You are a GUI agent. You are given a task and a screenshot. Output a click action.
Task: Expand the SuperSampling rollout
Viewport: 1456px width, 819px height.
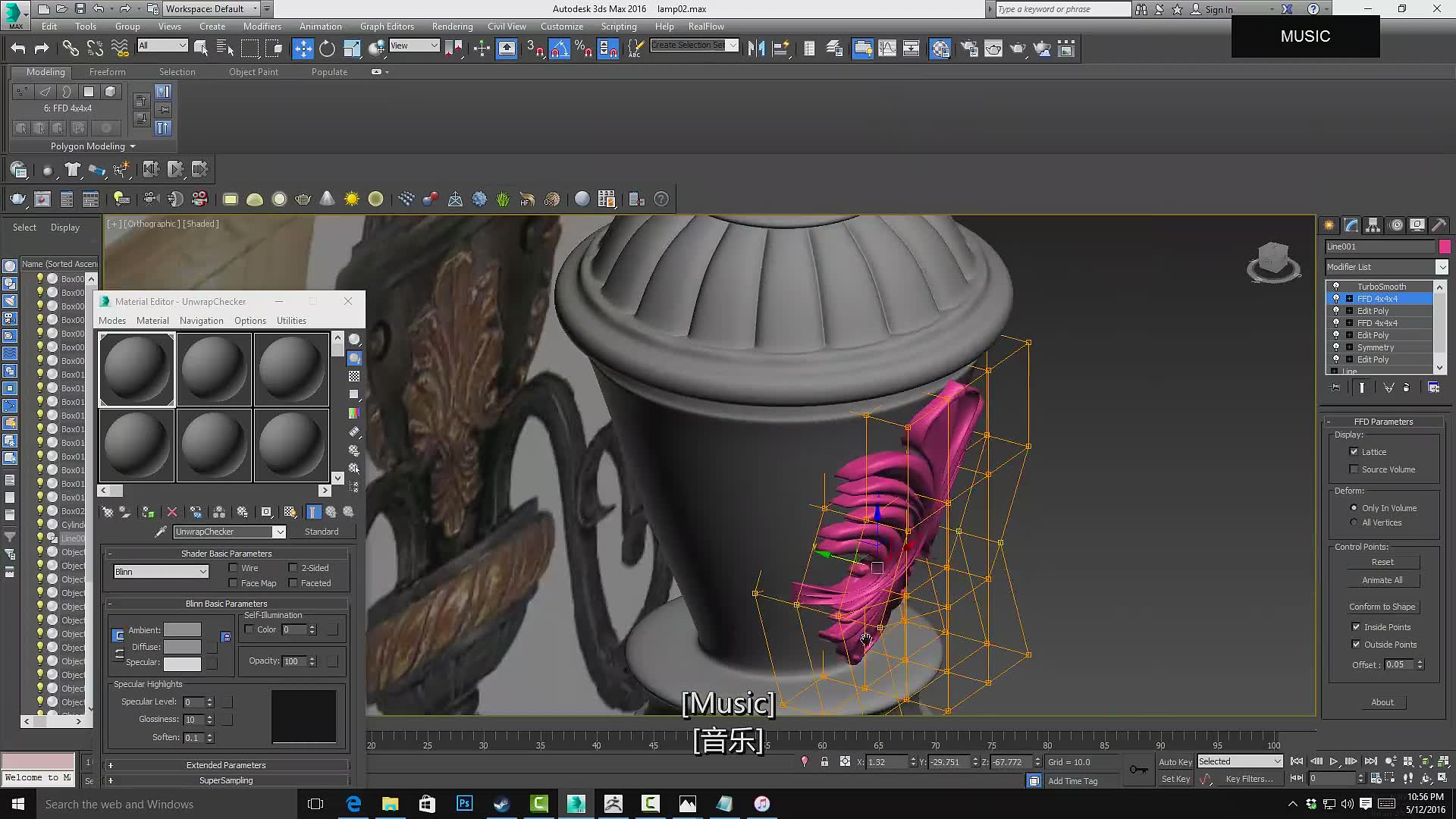226,780
